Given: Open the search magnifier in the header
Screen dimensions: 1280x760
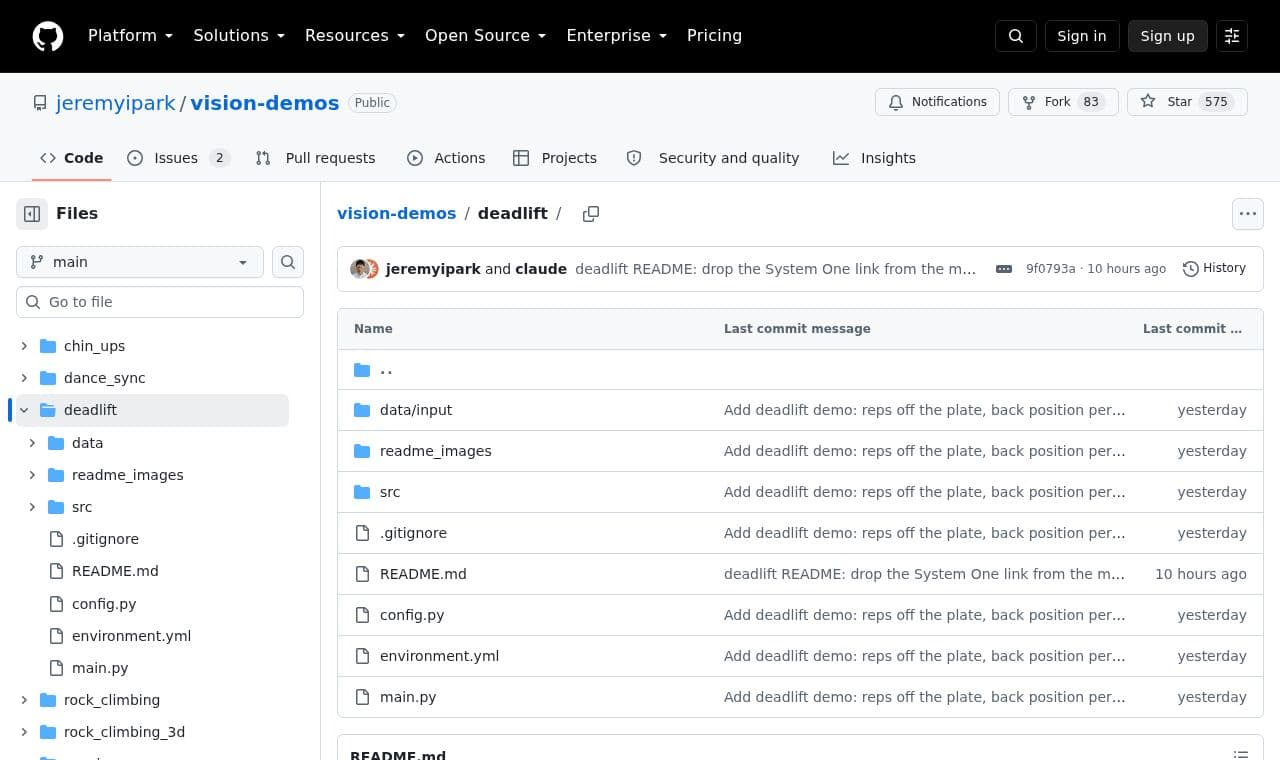Looking at the screenshot, I should point(1016,36).
